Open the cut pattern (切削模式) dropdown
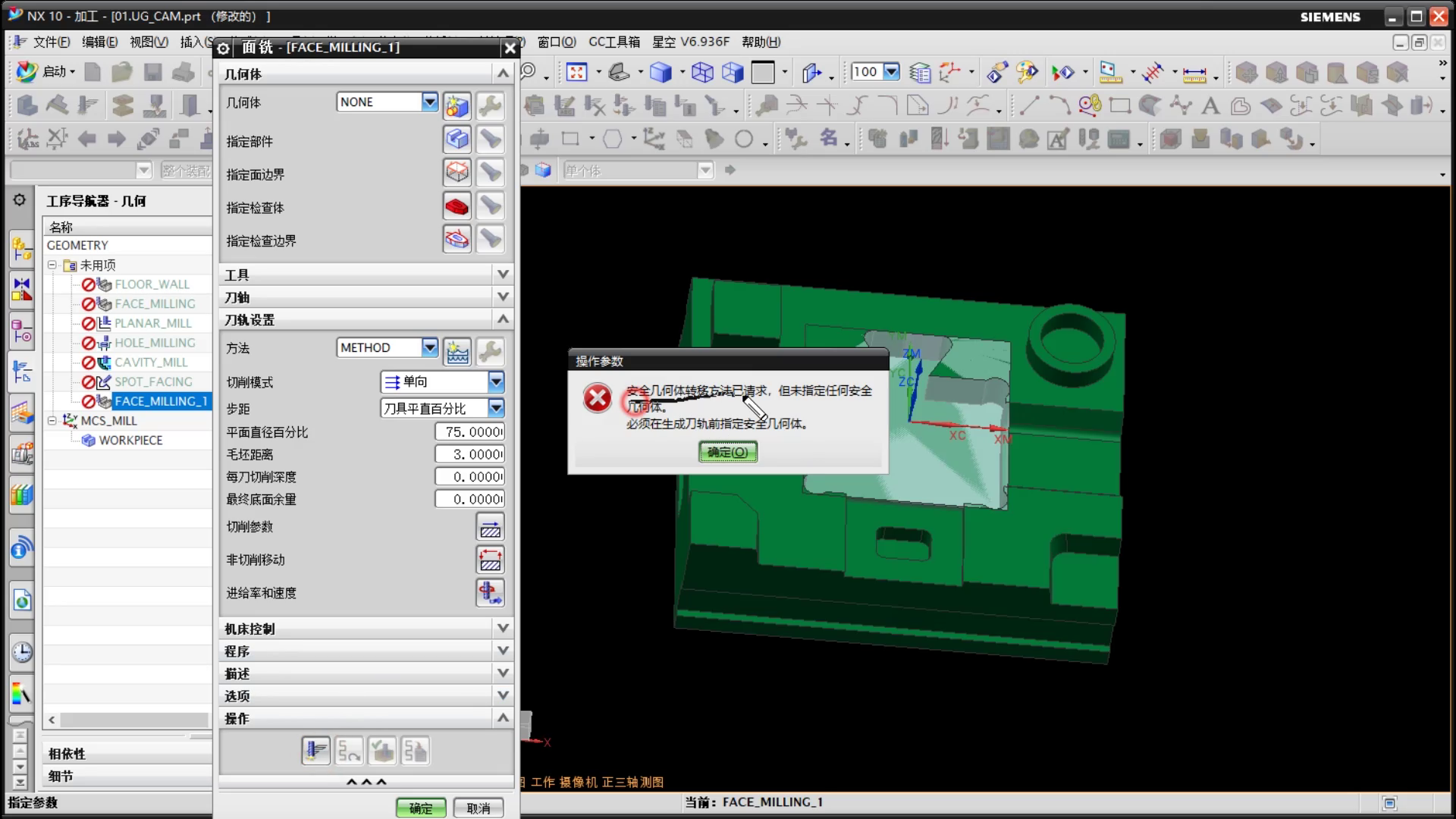1456x819 pixels. point(495,381)
